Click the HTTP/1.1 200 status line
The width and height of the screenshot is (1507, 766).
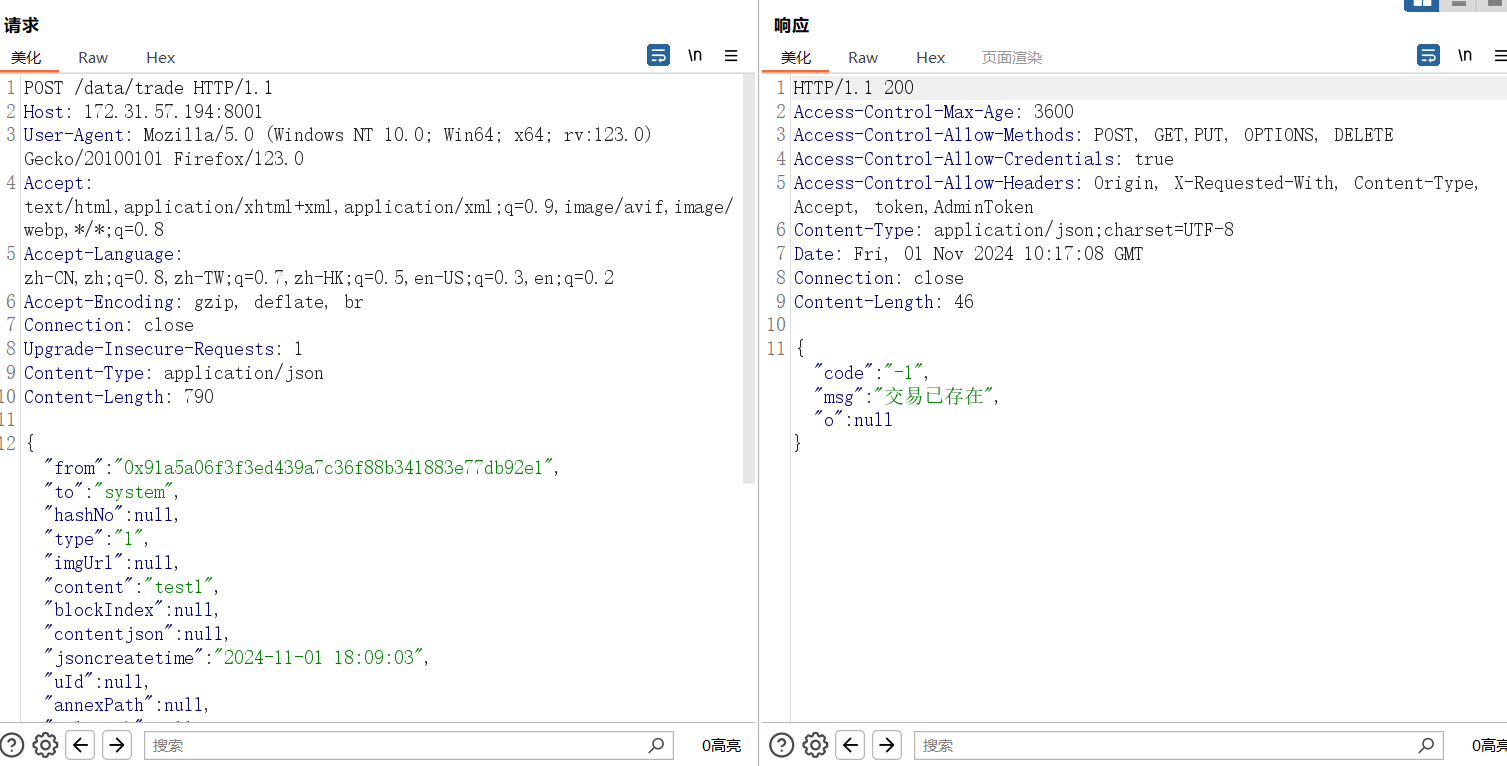[x=854, y=88]
